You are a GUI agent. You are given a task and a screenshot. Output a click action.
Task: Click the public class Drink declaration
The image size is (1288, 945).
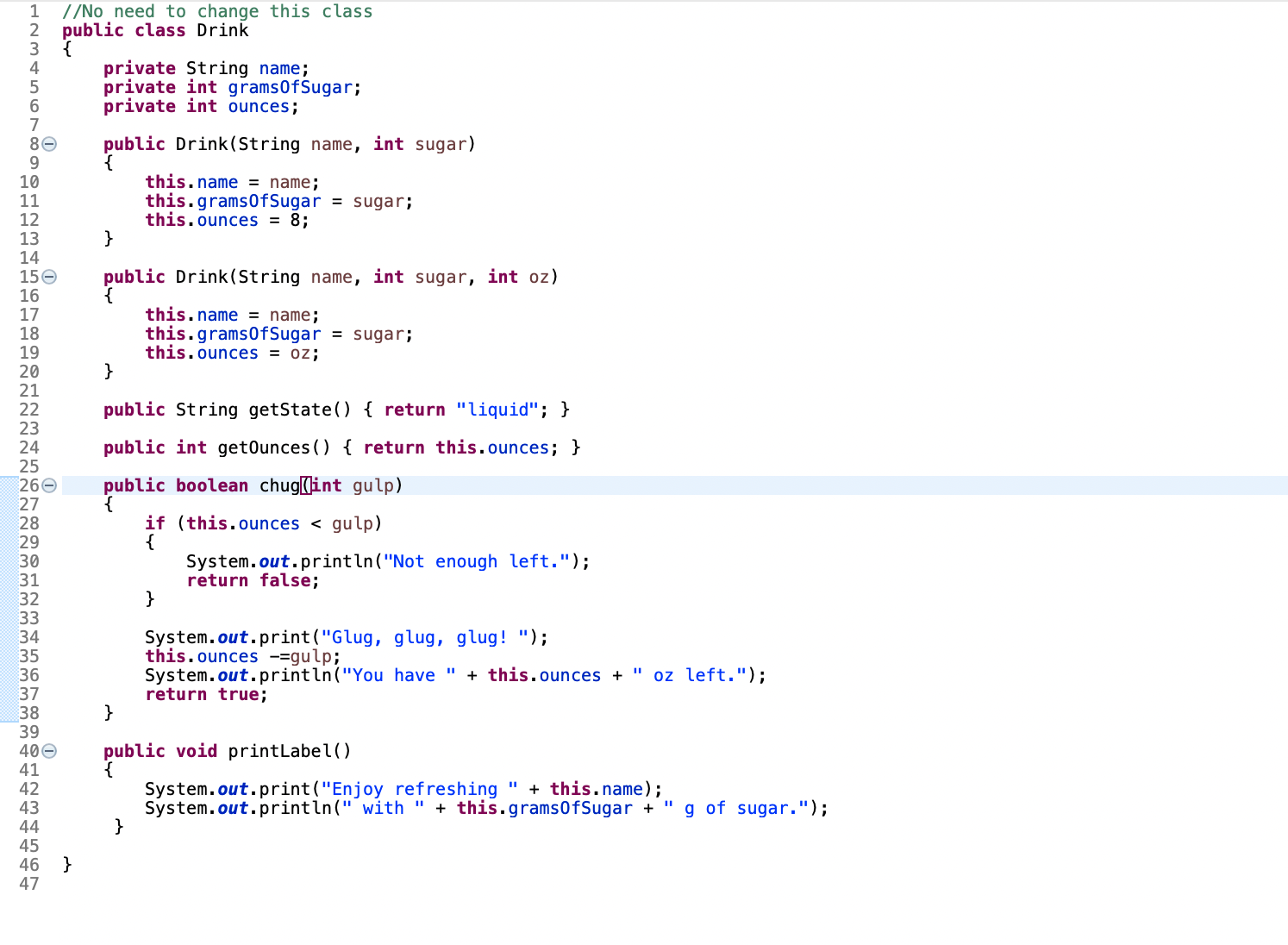click(154, 30)
